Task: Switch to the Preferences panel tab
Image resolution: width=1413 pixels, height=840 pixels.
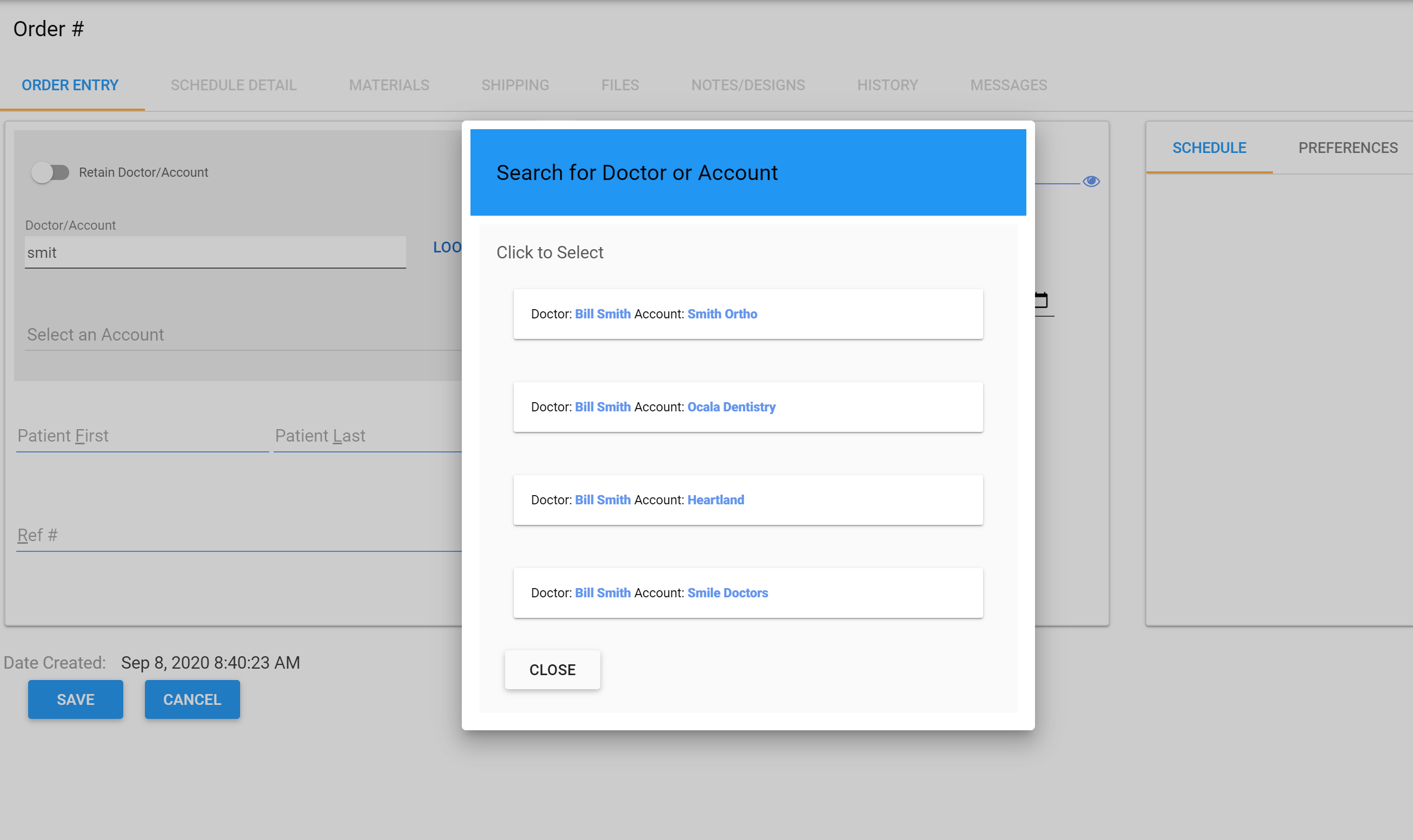Action: pyautogui.click(x=1348, y=148)
